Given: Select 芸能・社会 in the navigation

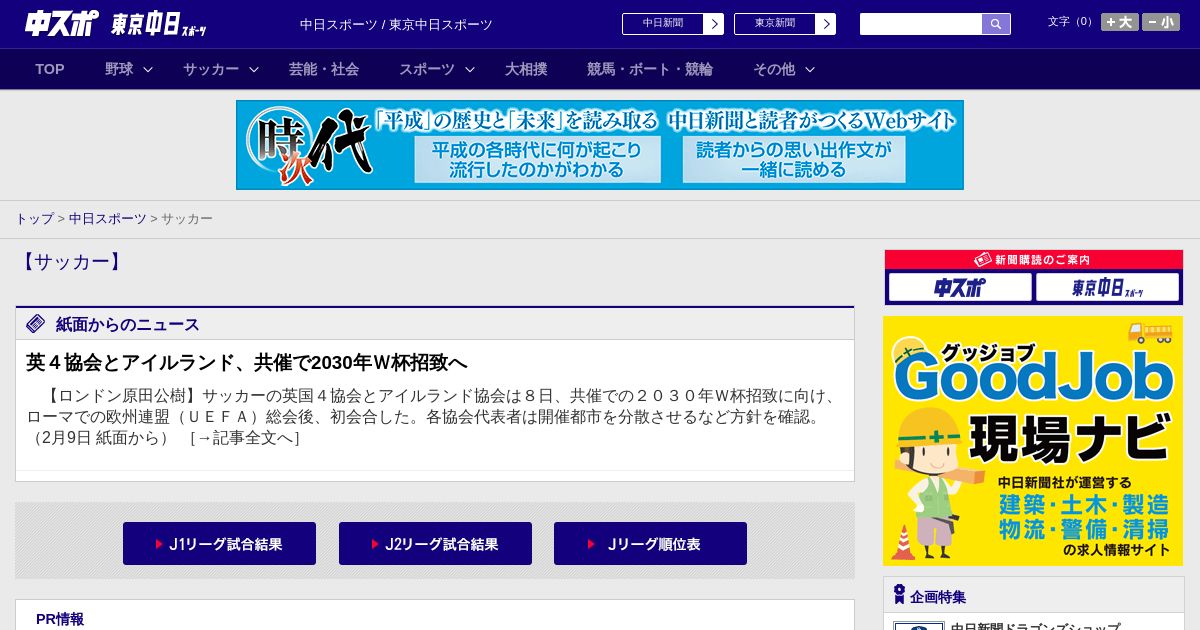Looking at the screenshot, I should [324, 69].
